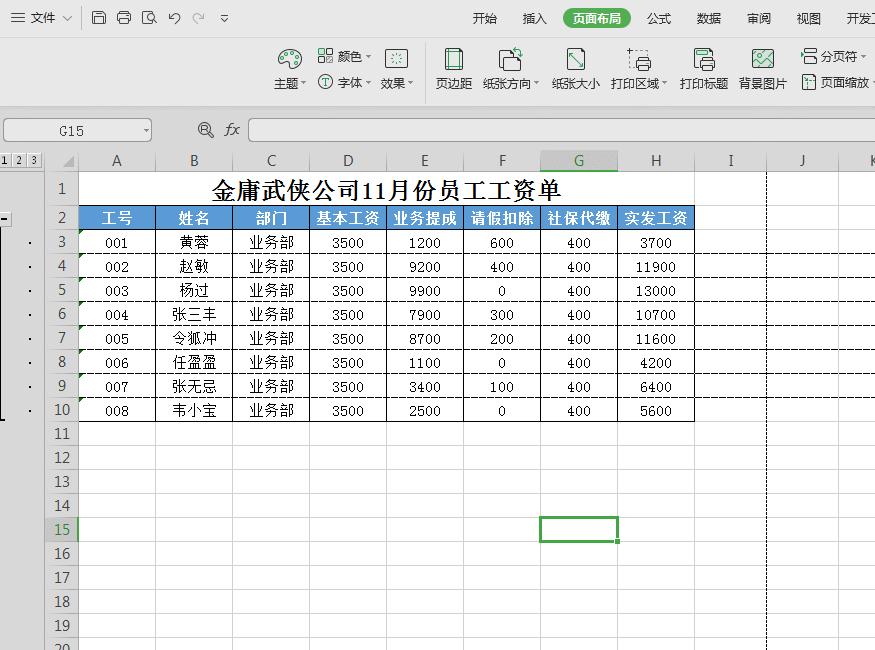875x650 pixels.
Task: Click into the formula bar field
Action: click(561, 130)
